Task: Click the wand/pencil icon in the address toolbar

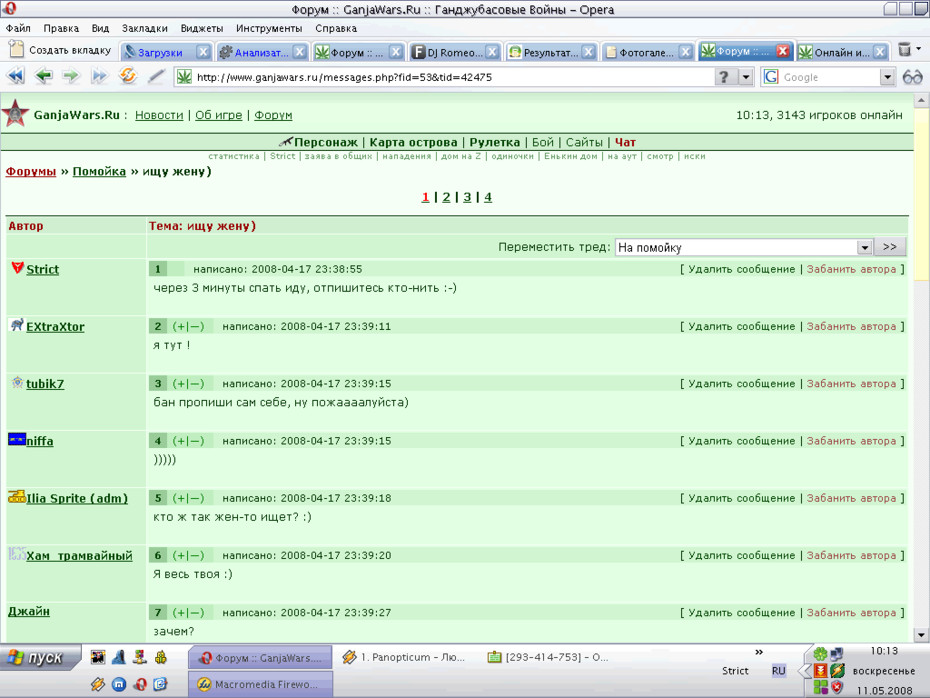Action: (x=156, y=77)
